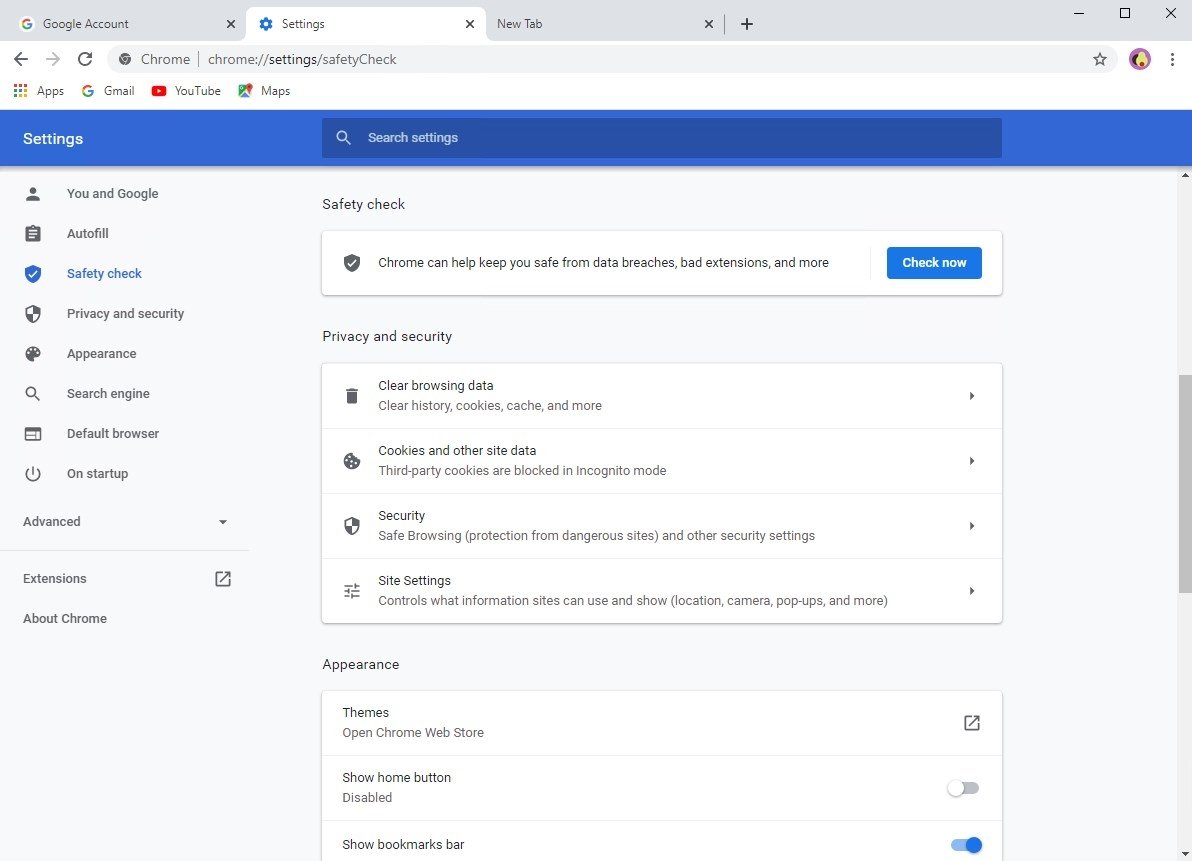This screenshot has width=1192, height=861.
Task: Click the browser window icon beside Default browser
Action: click(33, 434)
